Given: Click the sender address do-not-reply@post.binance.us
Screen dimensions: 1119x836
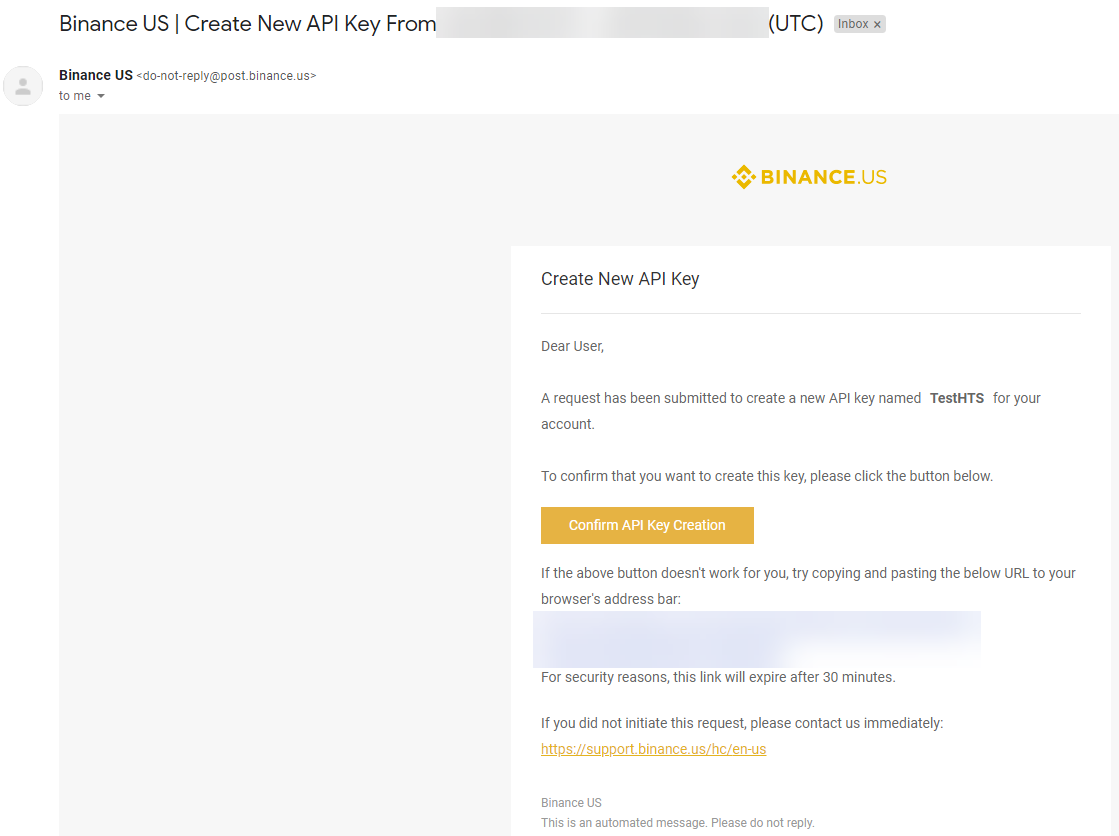Looking at the screenshot, I should point(224,75).
